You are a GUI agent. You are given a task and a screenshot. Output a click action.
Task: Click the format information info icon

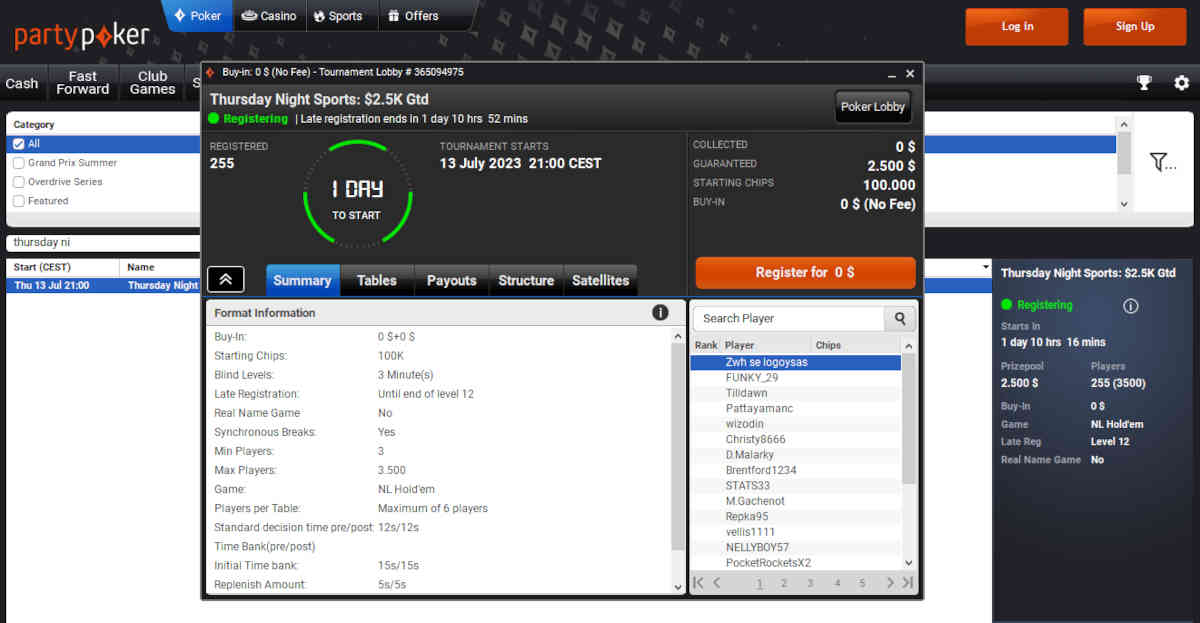coord(660,313)
